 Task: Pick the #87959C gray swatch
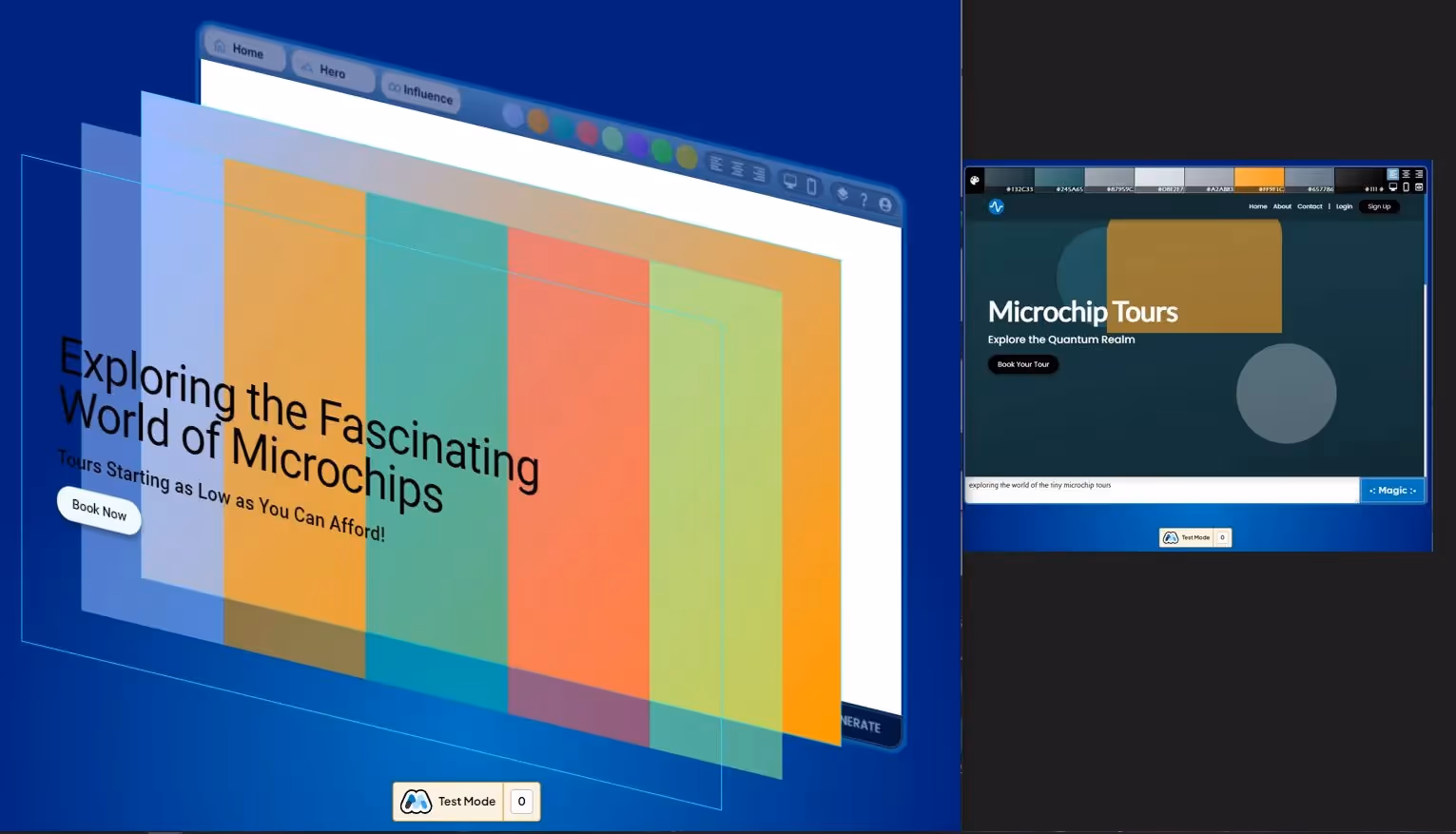[1110, 180]
